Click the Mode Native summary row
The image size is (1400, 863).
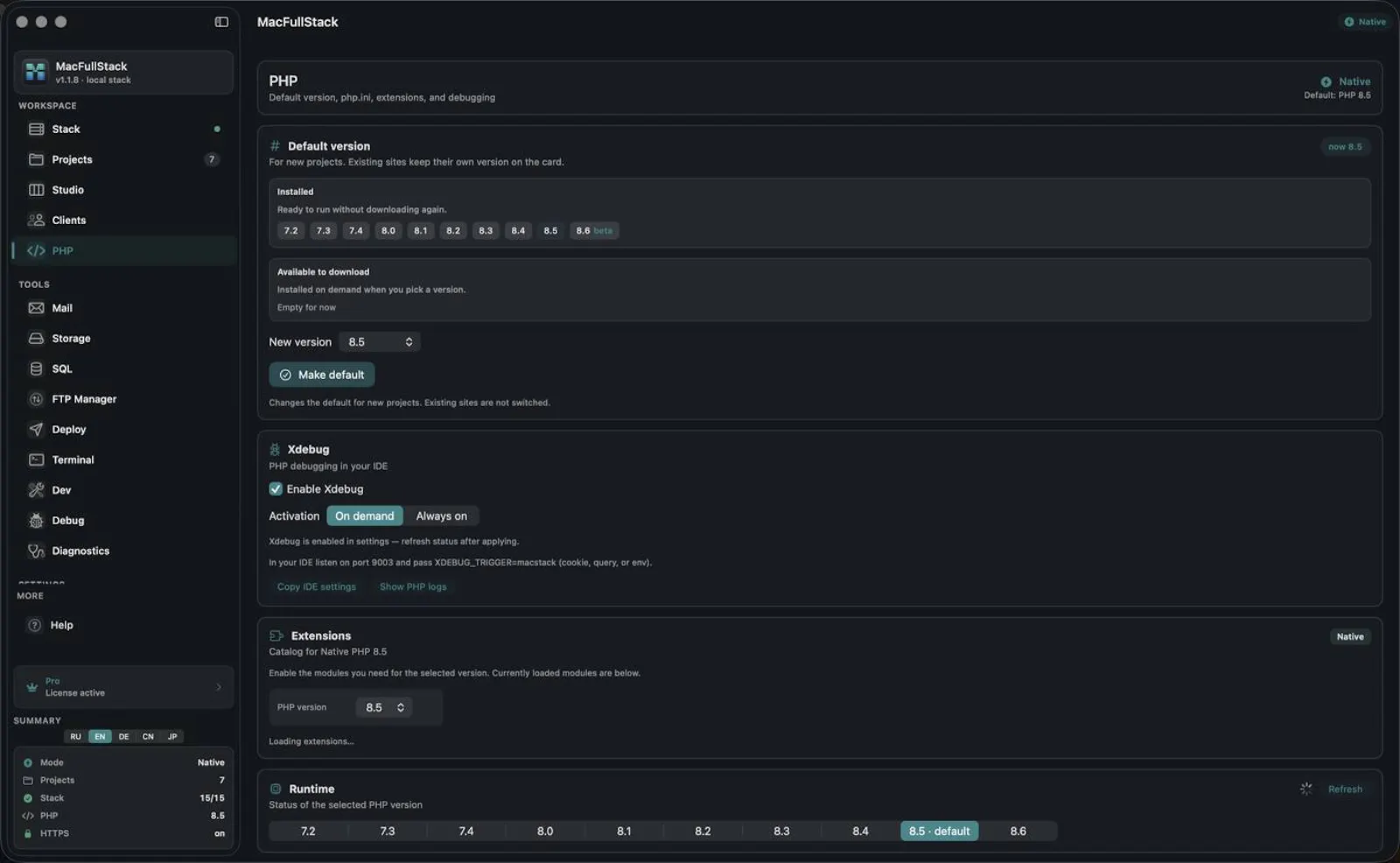point(123,762)
